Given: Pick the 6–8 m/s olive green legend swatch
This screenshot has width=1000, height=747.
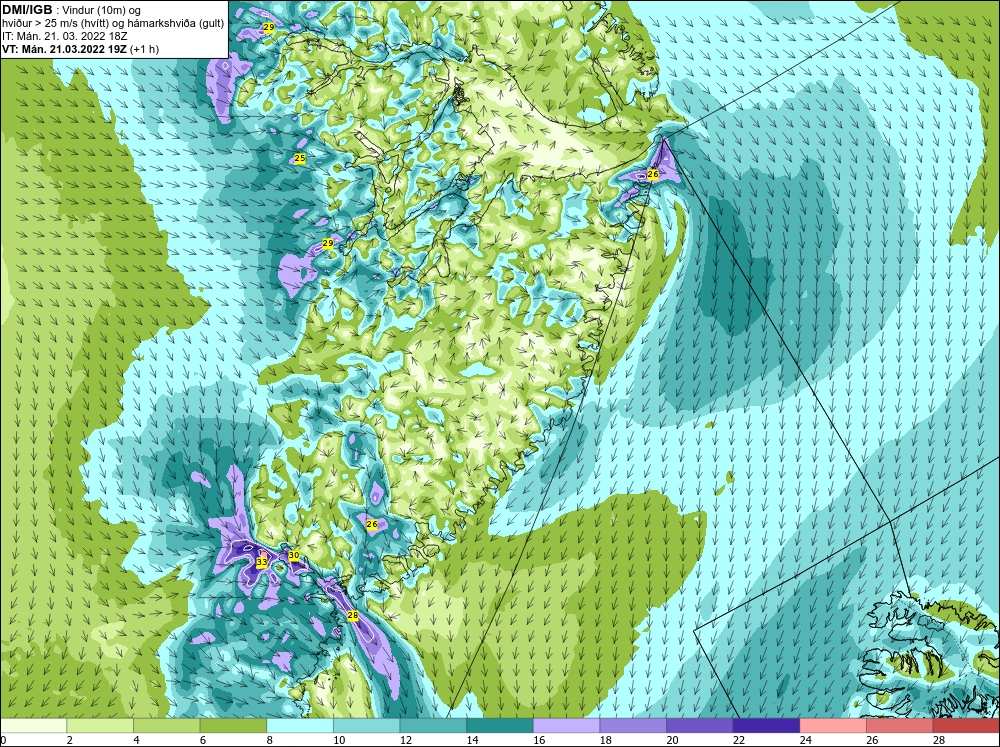Looking at the screenshot, I should click(x=233, y=725).
